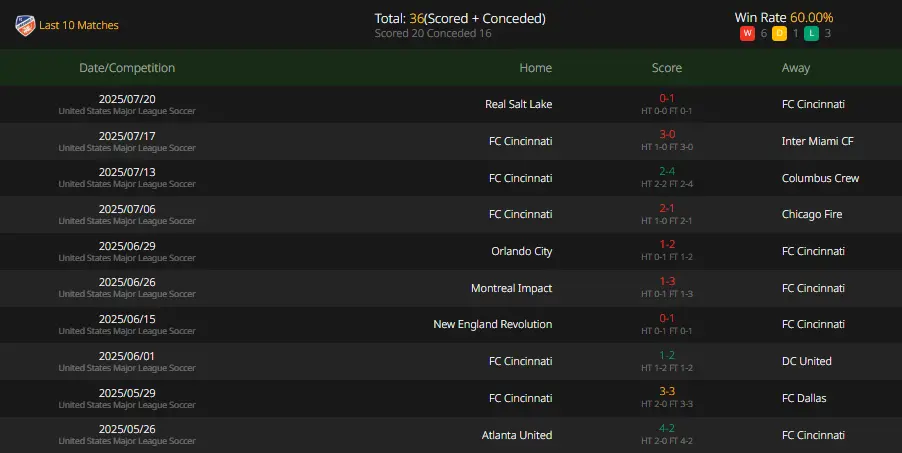This screenshot has width=902, height=453.
Task: Click the Win Rate 60.00% label
Action: click(783, 18)
